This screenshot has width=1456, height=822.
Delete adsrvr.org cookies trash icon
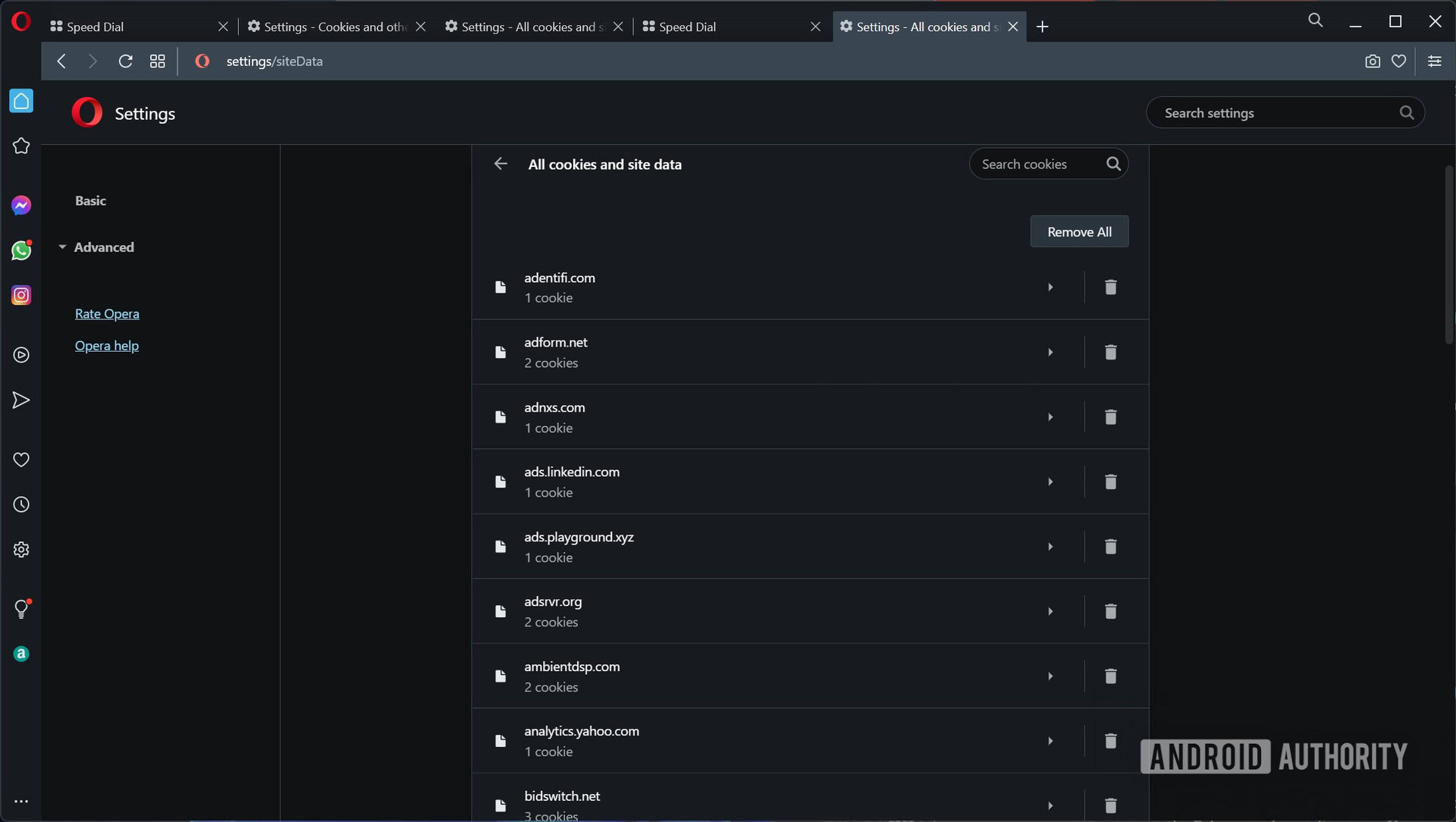pyautogui.click(x=1110, y=611)
